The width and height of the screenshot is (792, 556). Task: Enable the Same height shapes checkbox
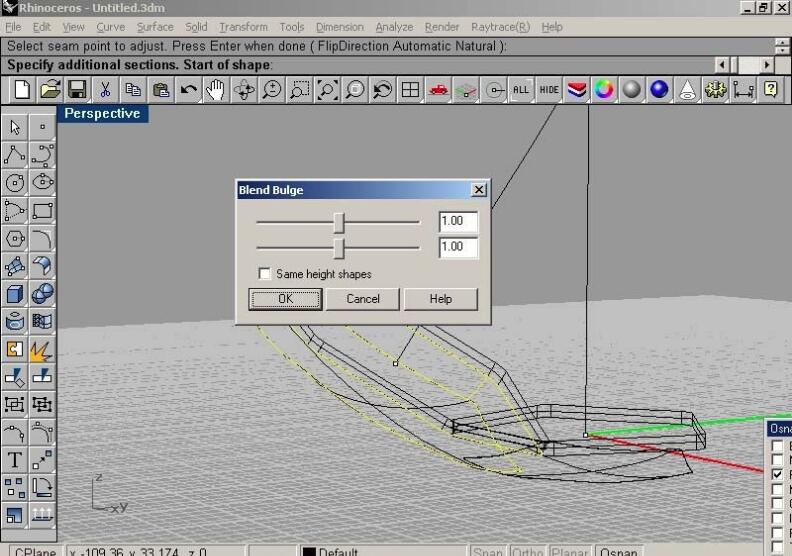coord(265,274)
